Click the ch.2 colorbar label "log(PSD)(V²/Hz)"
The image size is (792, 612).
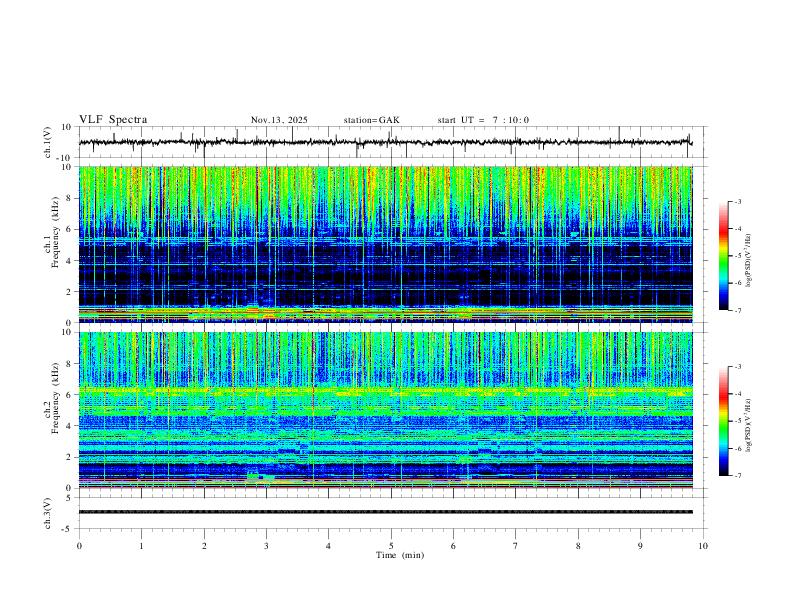pyautogui.click(x=748, y=426)
